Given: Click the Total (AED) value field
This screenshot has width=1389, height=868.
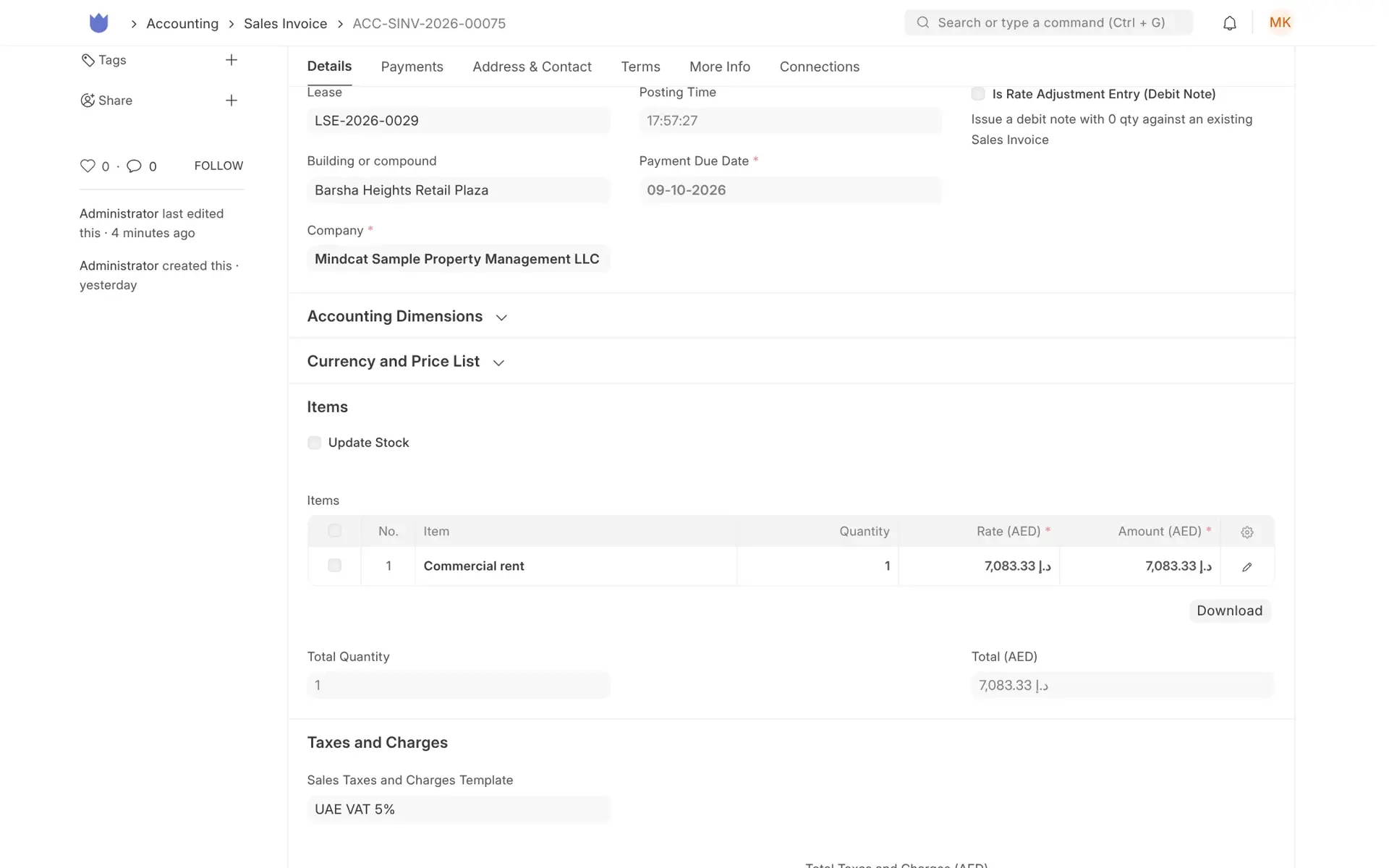Looking at the screenshot, I should click(1122, 685).
